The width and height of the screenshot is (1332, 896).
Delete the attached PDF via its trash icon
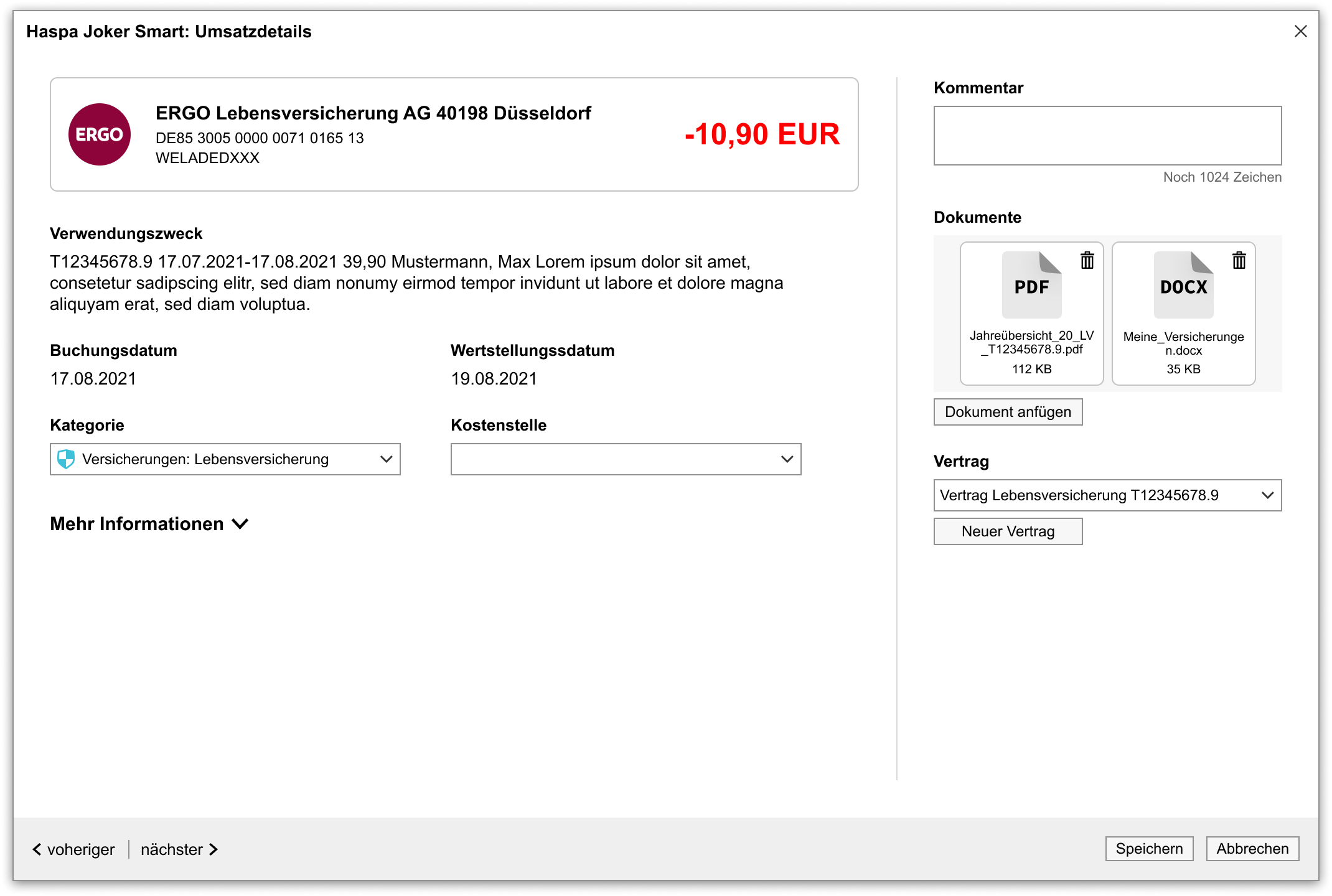click(x=1086, y=261)
